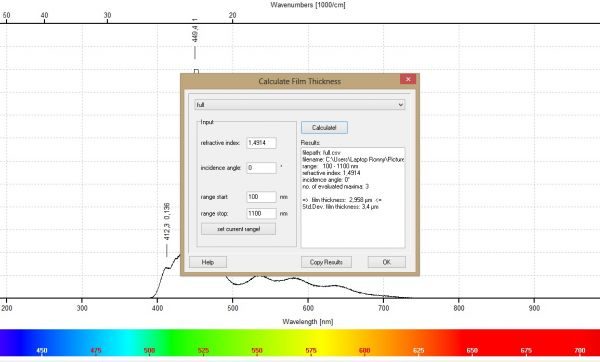Edit the incidence angle field

click(x=261, y=168)
